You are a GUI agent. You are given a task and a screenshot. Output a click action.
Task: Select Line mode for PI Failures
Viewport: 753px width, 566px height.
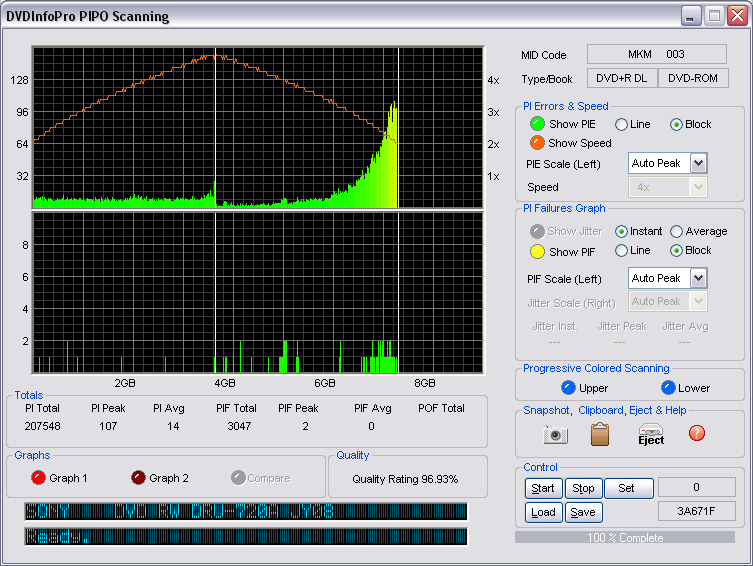point(621,250)
